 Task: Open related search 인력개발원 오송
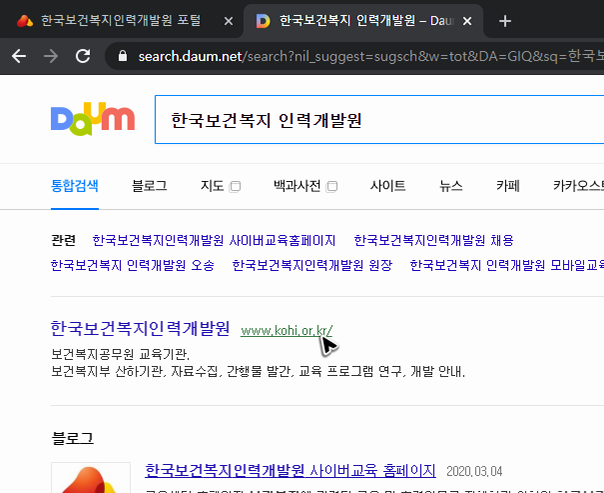[133, 265]
